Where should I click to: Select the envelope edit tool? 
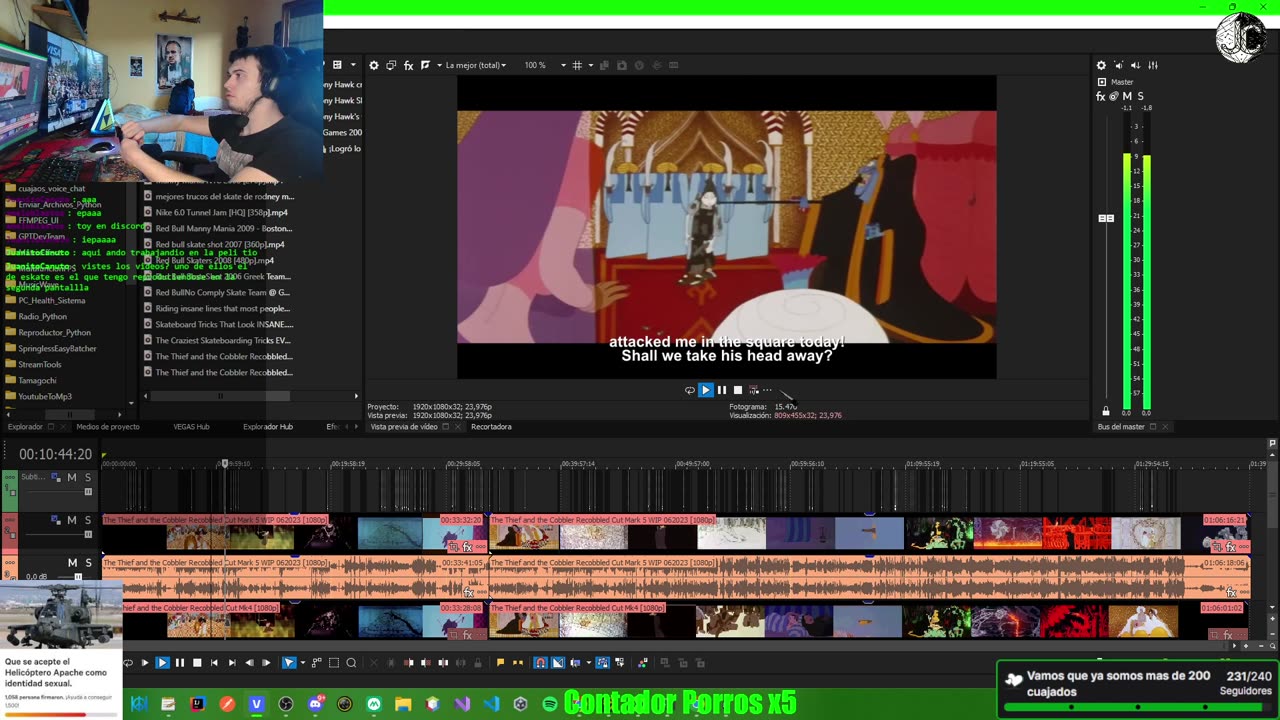(317, 663)
